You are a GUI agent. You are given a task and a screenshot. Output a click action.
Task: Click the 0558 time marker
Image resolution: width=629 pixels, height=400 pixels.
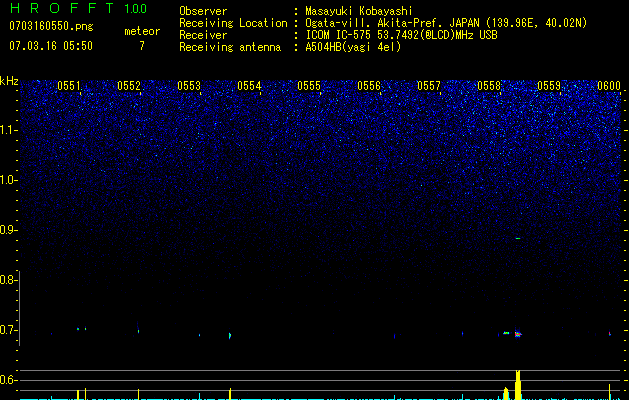point(489,86)
